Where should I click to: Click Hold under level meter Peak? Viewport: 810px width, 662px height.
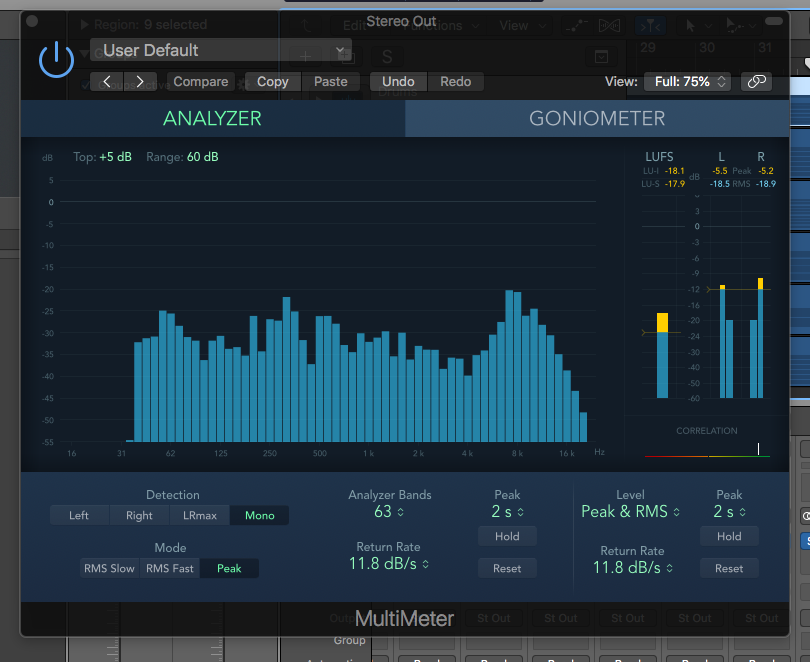tap(729, 537)
